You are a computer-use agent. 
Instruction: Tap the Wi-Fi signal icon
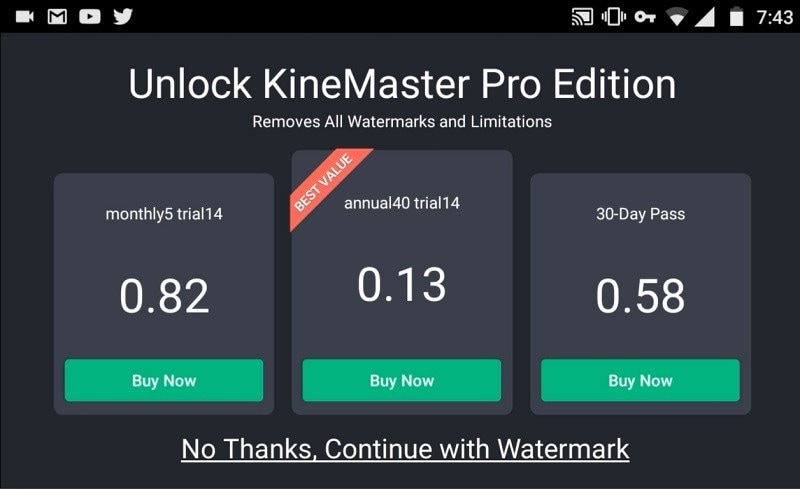click(x=677, y=17)
